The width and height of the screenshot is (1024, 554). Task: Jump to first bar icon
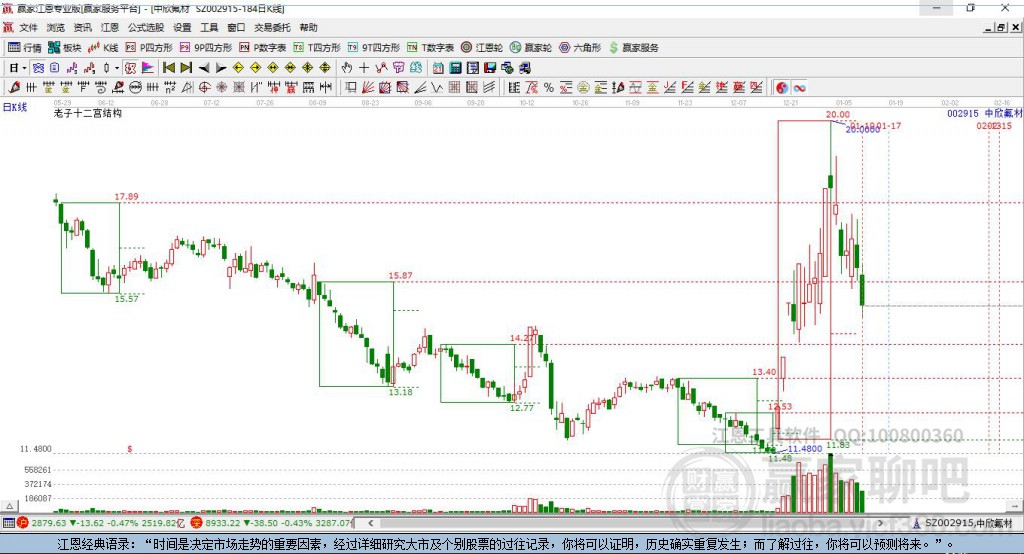coord(168,68)
